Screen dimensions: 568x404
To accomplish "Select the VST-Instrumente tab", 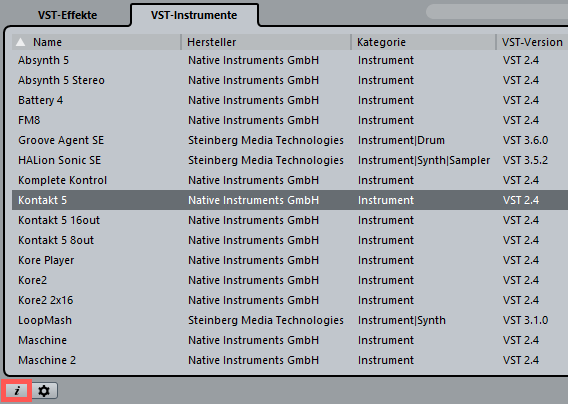I will pyautogui.click(x=194, y=15).
